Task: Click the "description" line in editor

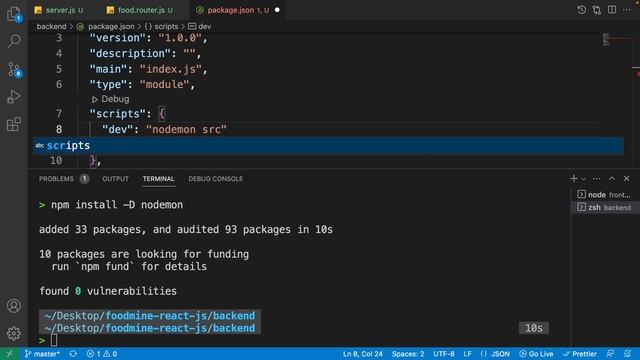Action: coord(146,53)
